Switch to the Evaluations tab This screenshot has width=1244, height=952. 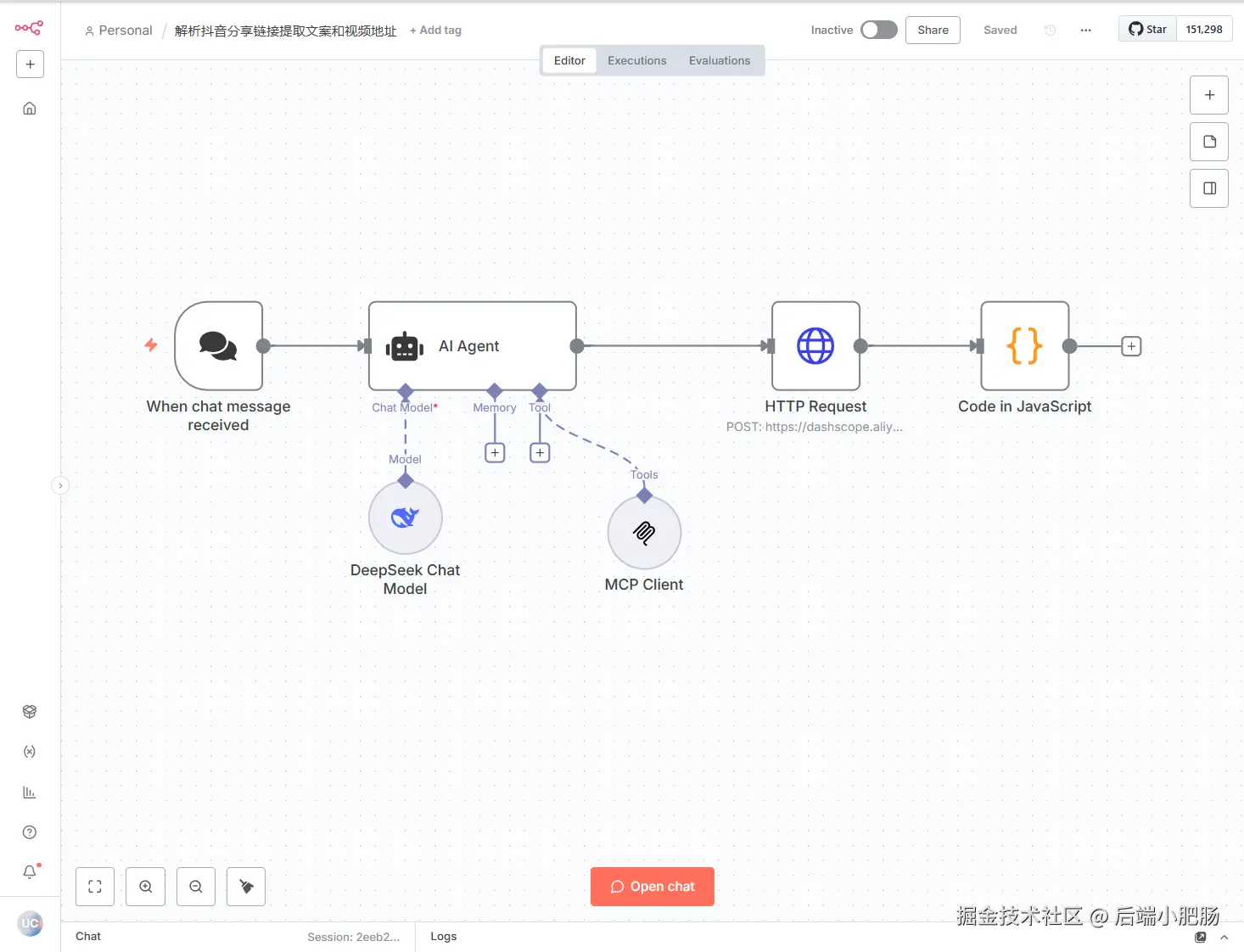click(x=720, y=61)
